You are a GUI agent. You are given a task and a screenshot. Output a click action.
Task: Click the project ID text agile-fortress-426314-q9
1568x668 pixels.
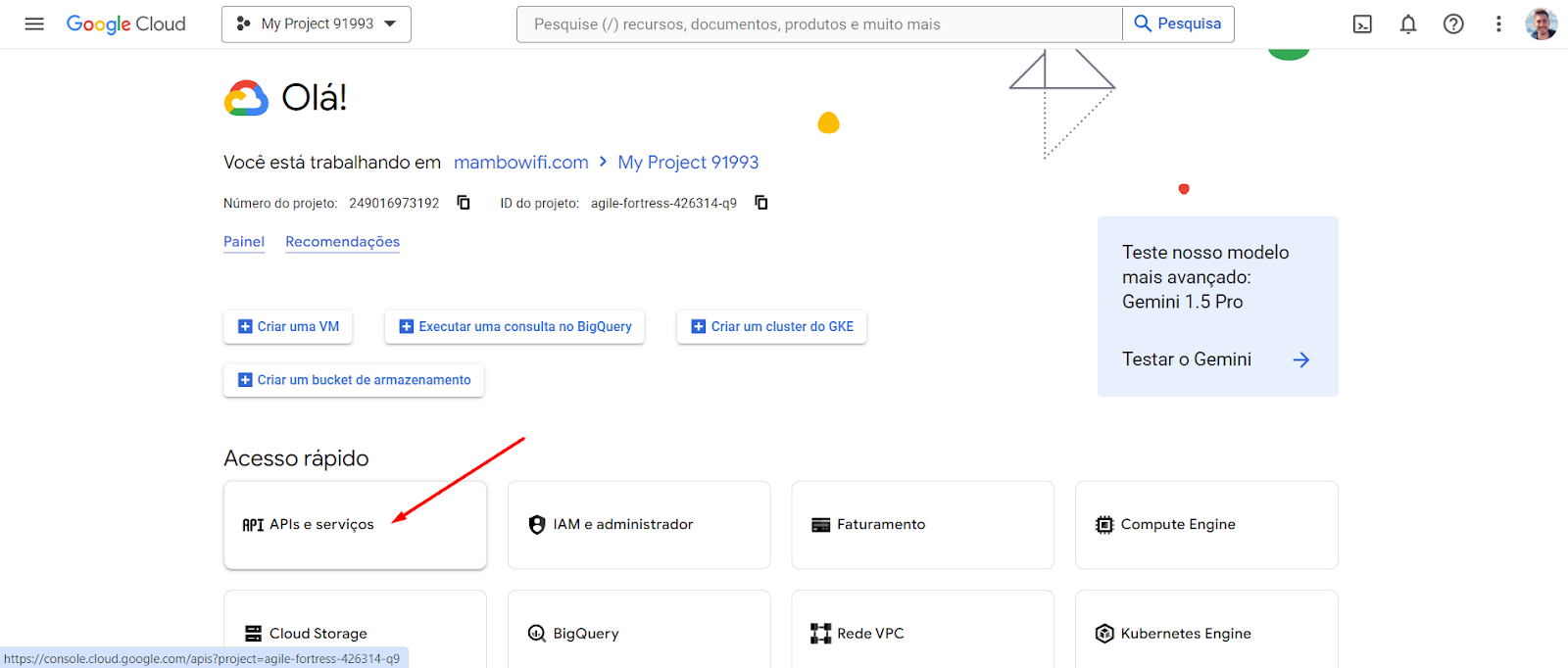tap(663, 204)
